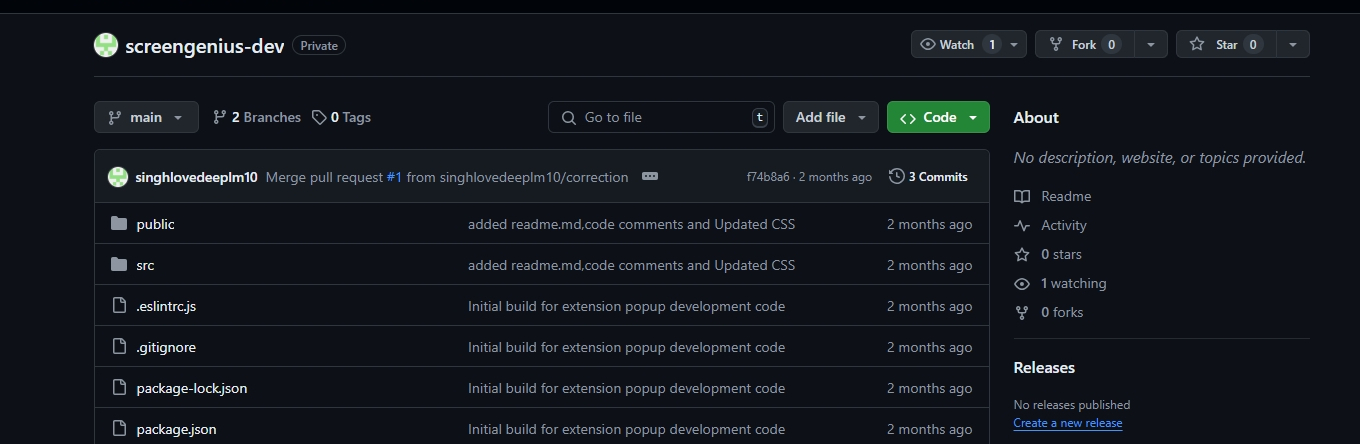This screenshot has width=1360, height=444.
Task: View the 0 forks link in About
Action: point(1049,312)
